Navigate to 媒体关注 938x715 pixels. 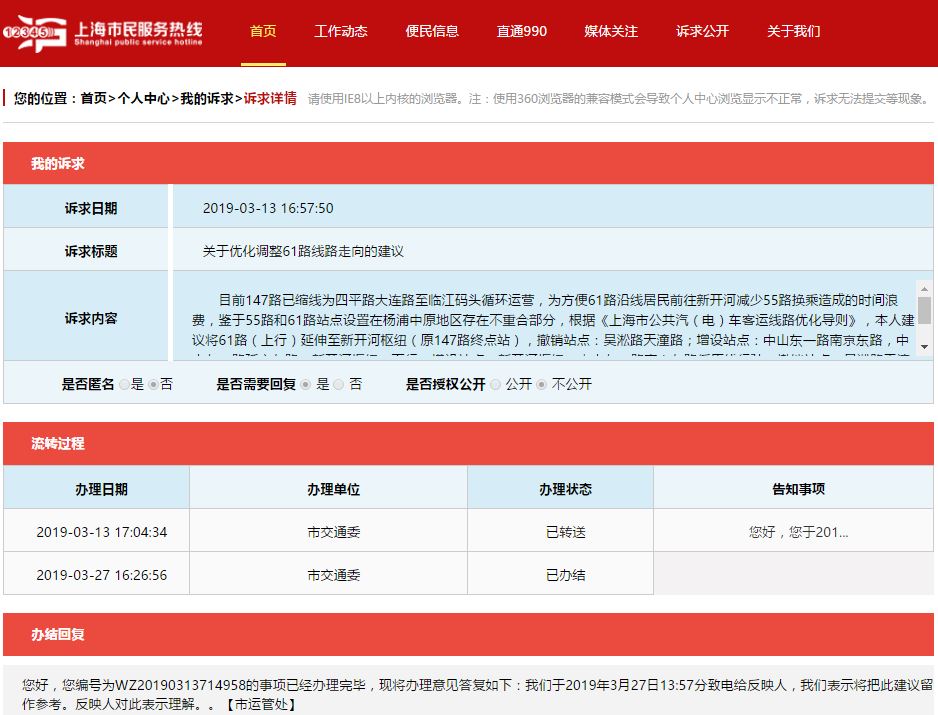pyautogui.click(x=611, y=31)
